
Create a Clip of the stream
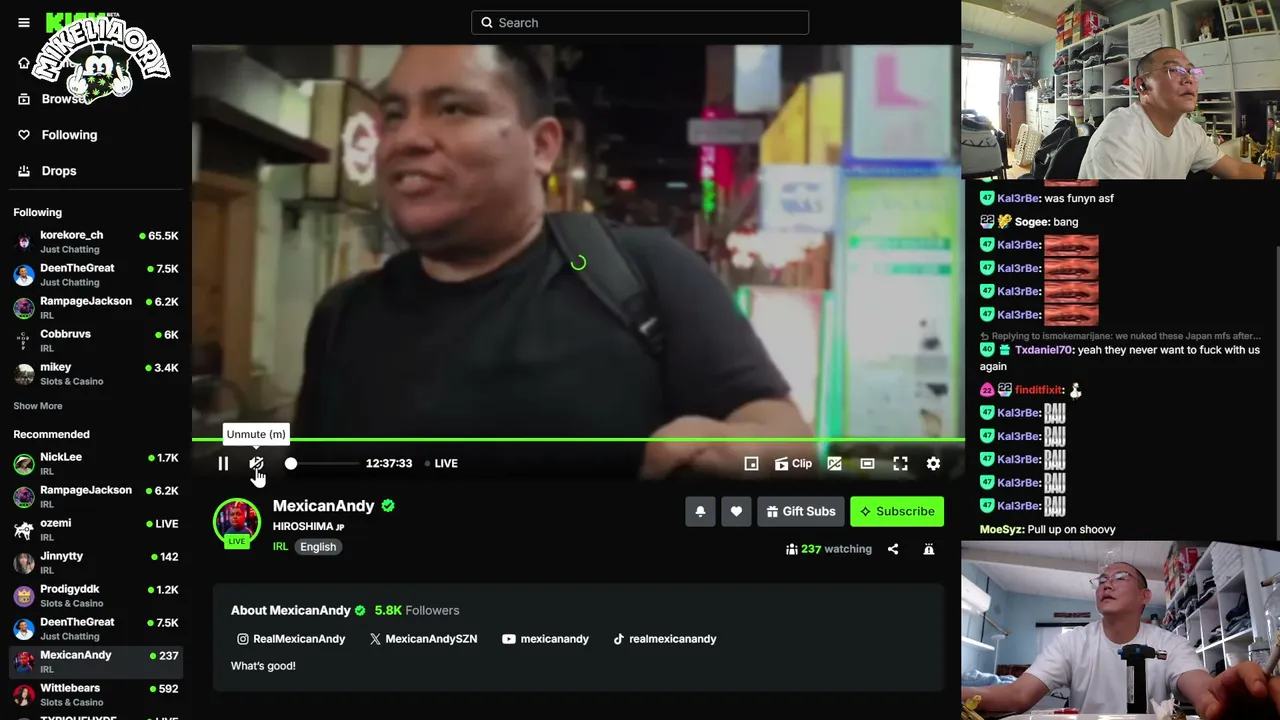[793, 463]
